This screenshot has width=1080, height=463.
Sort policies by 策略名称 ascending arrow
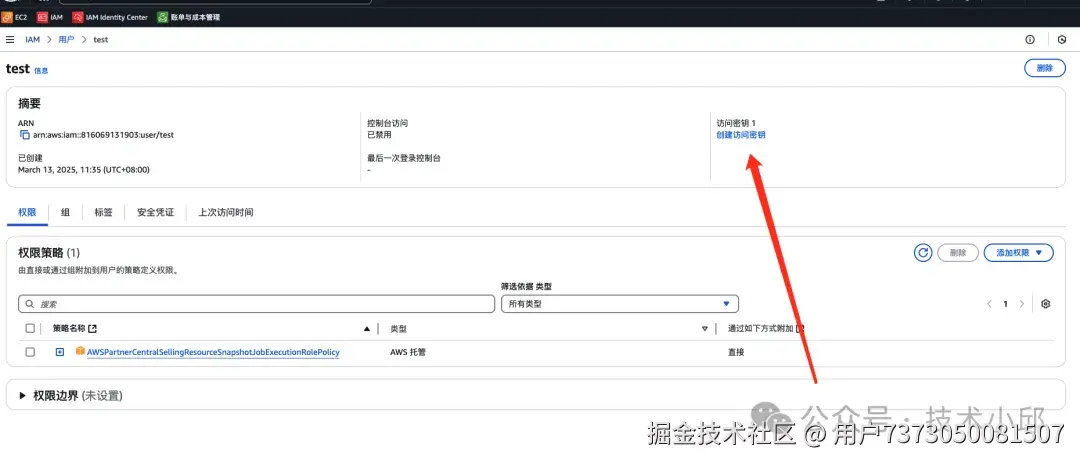(x=367, y=329)
